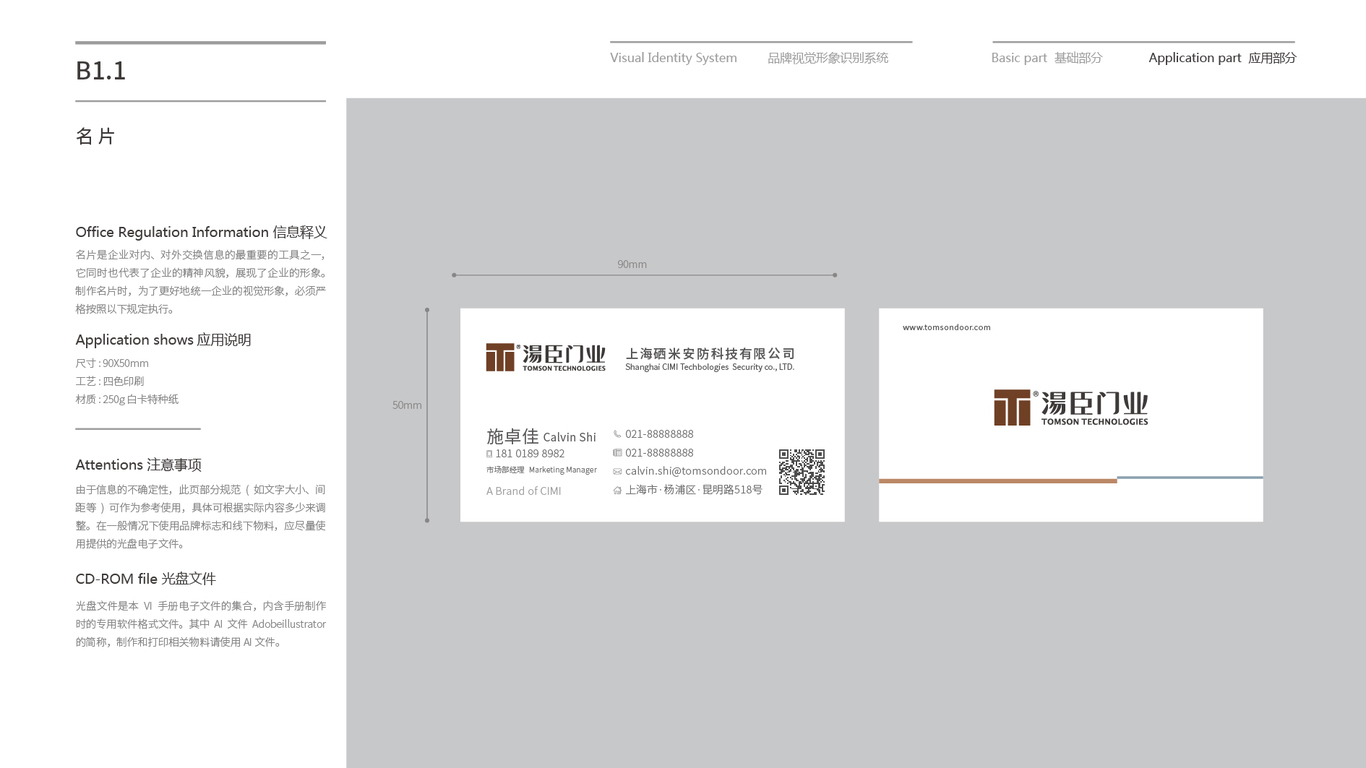Click the B1.1 section number
The width and height of the screenshot is (1366, 768).
click(x=101, y=71)
